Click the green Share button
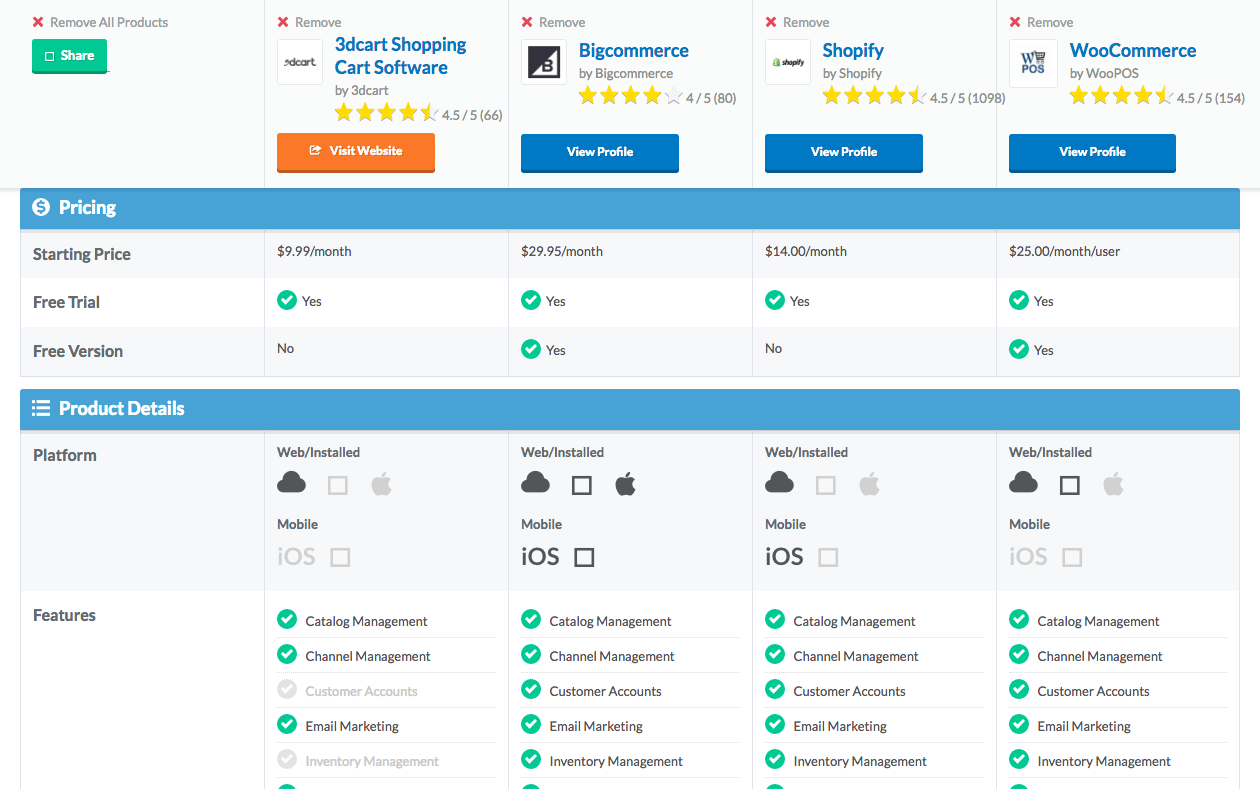 [69, 55]
